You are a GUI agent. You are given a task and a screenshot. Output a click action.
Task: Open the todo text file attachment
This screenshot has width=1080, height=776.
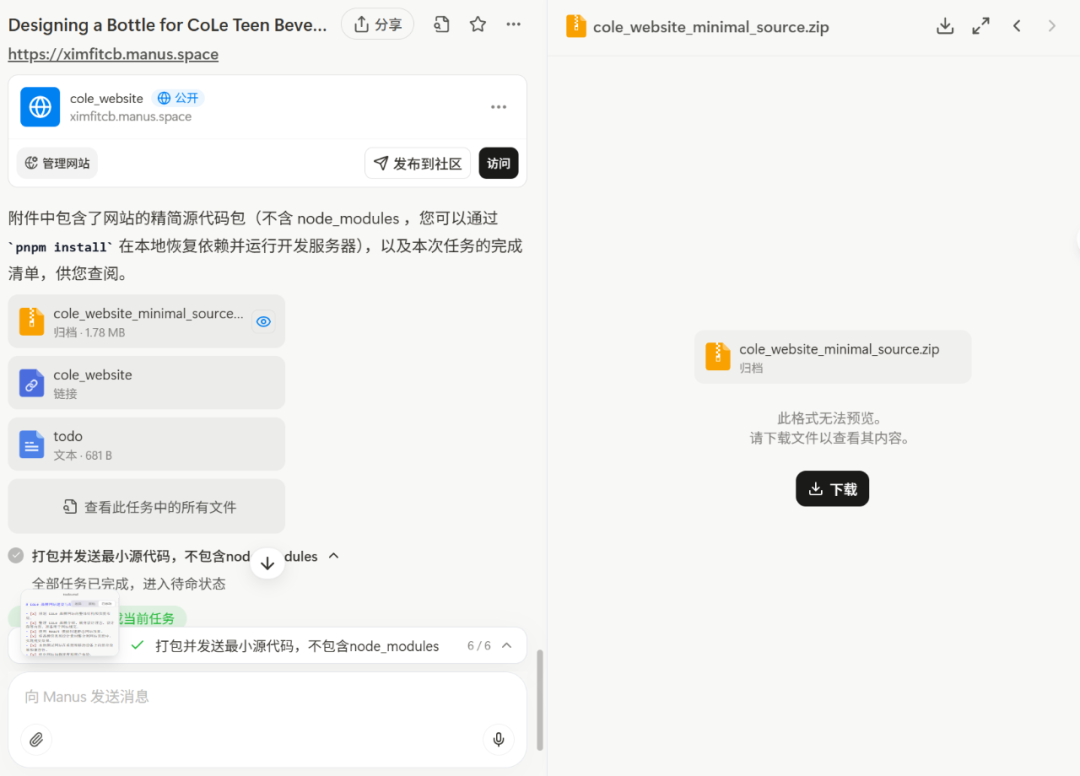coord(146,444)
